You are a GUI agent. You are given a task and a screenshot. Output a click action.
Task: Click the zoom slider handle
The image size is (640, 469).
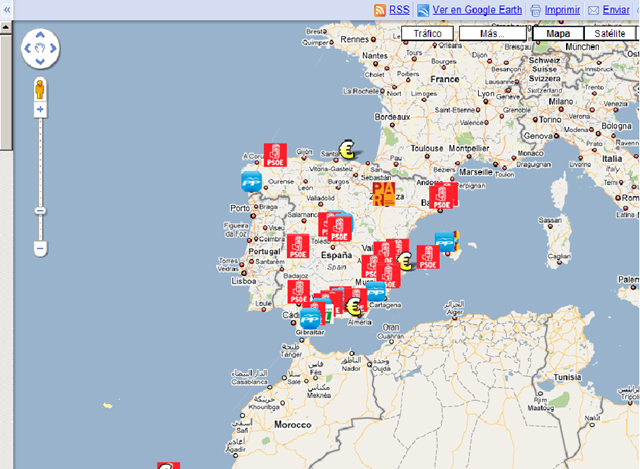tap(40, 211)
